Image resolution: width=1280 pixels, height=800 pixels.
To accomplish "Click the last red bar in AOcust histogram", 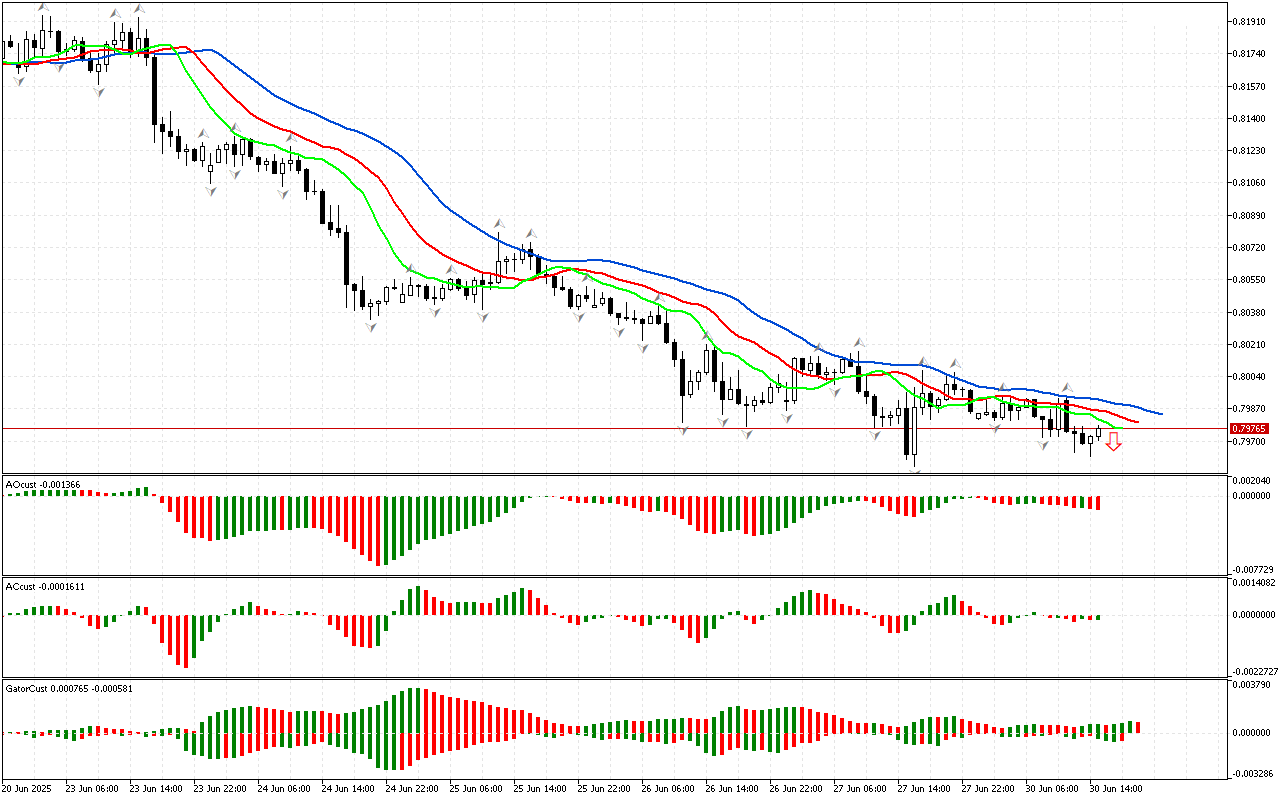I will click(1097, 503).
